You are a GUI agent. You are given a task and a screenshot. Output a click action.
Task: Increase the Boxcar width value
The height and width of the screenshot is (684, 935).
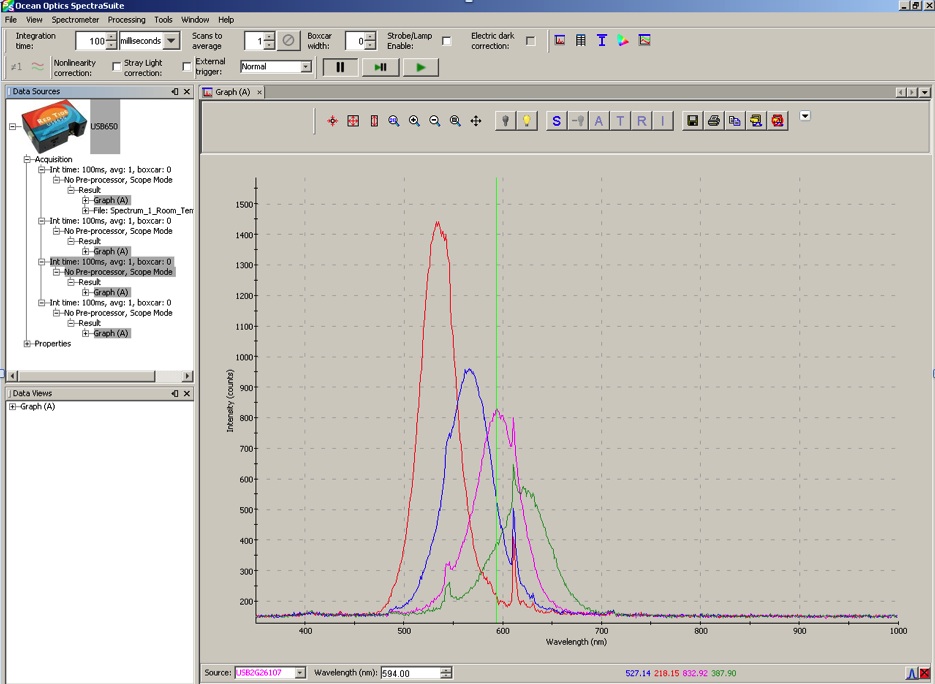[370, 37]
